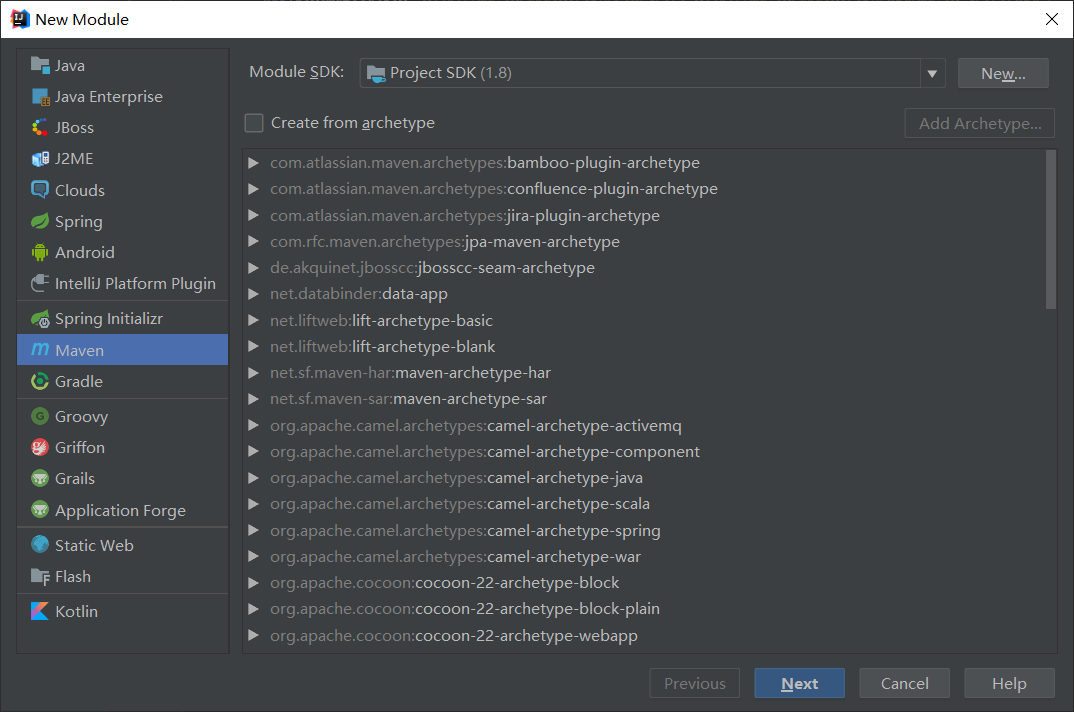Screen dimensions: 1074x712
Task: Click the Static Web globe icon
Action: coord(40,546)
